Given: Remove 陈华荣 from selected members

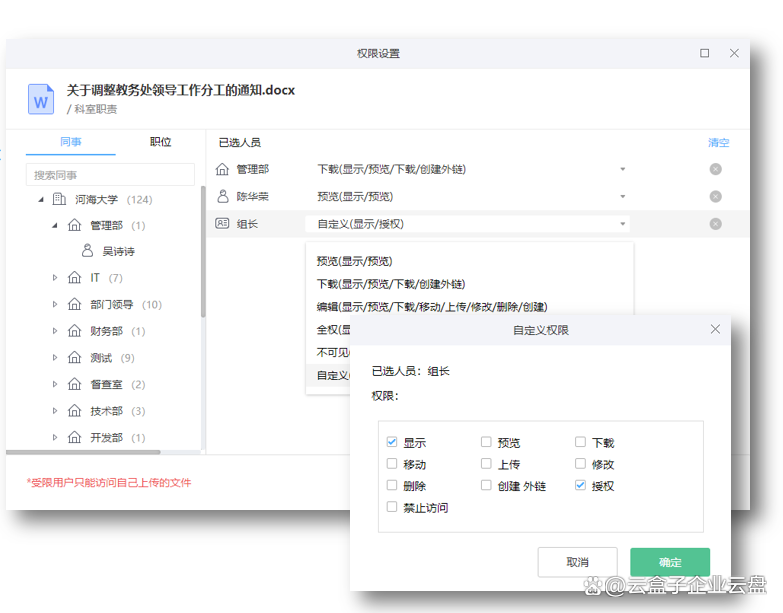Looking at the screenshot, I should click(715, 197).
